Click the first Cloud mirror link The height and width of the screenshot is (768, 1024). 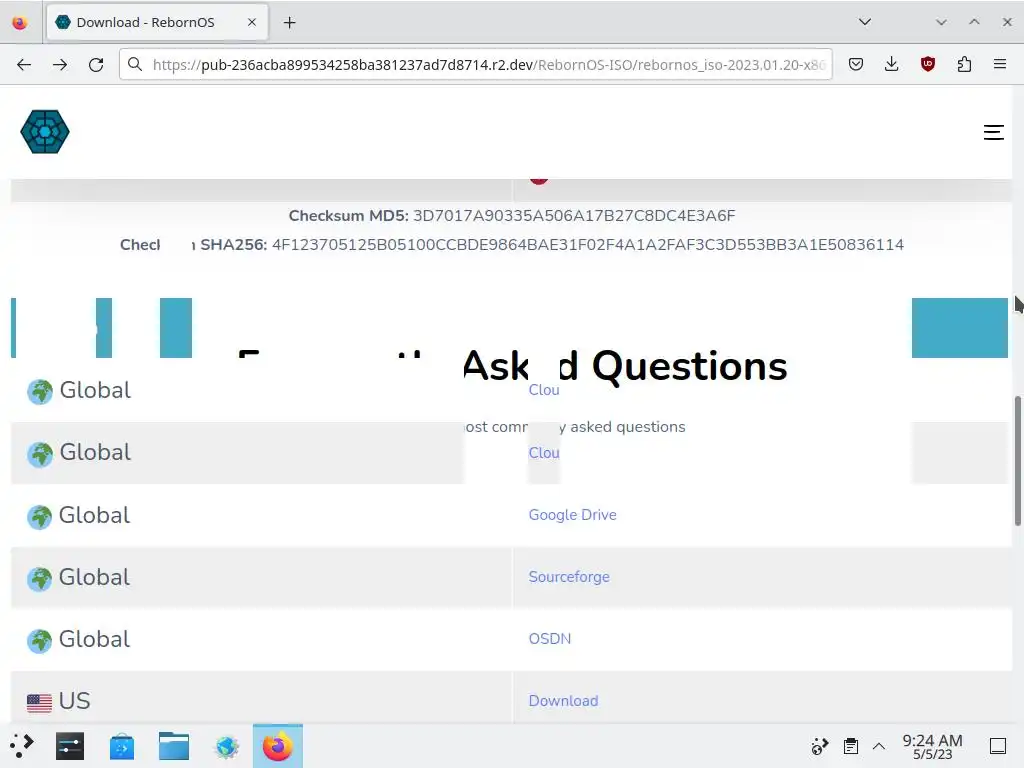click(x=544, y=390)
